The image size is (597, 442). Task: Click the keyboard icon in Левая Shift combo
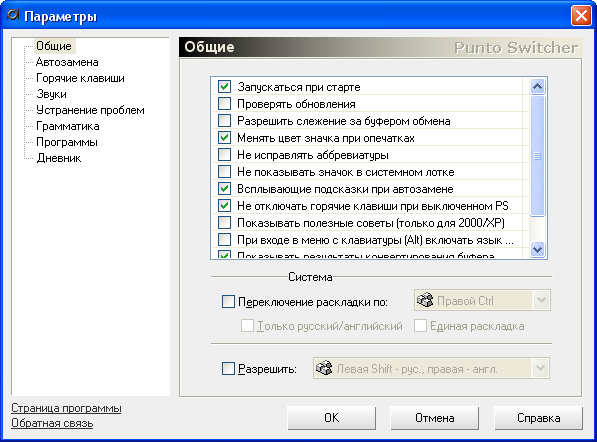(x=324, y=368)
